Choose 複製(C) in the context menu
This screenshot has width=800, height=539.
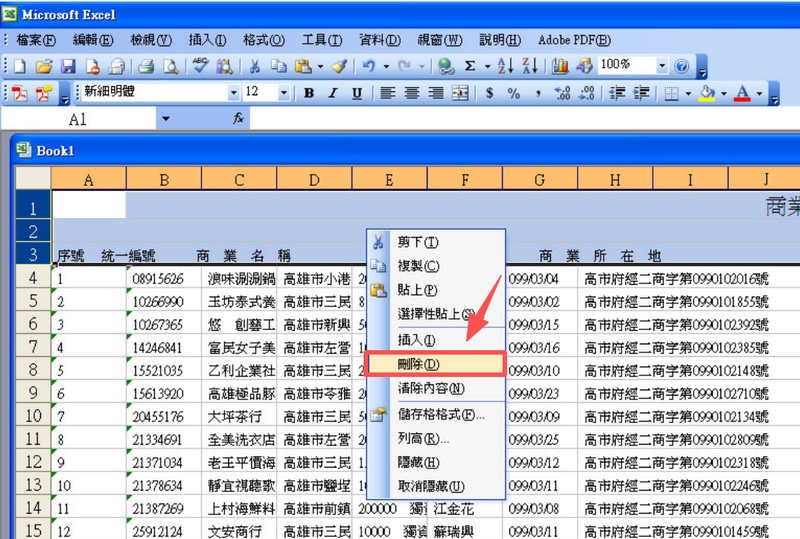click(436, 266)
